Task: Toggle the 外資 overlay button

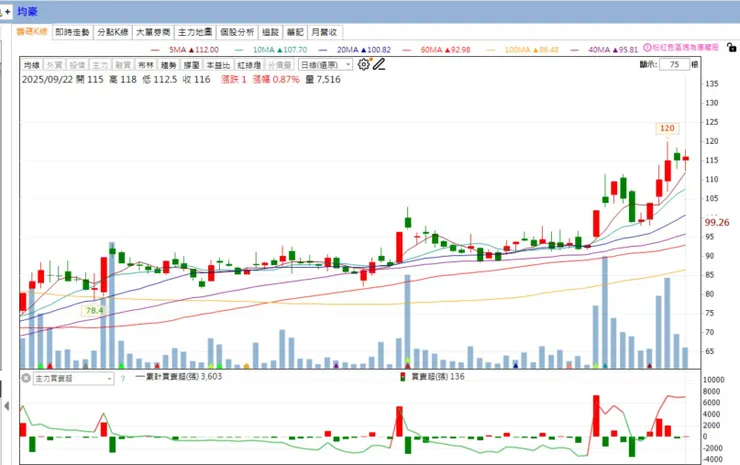Action: point(54,65)
